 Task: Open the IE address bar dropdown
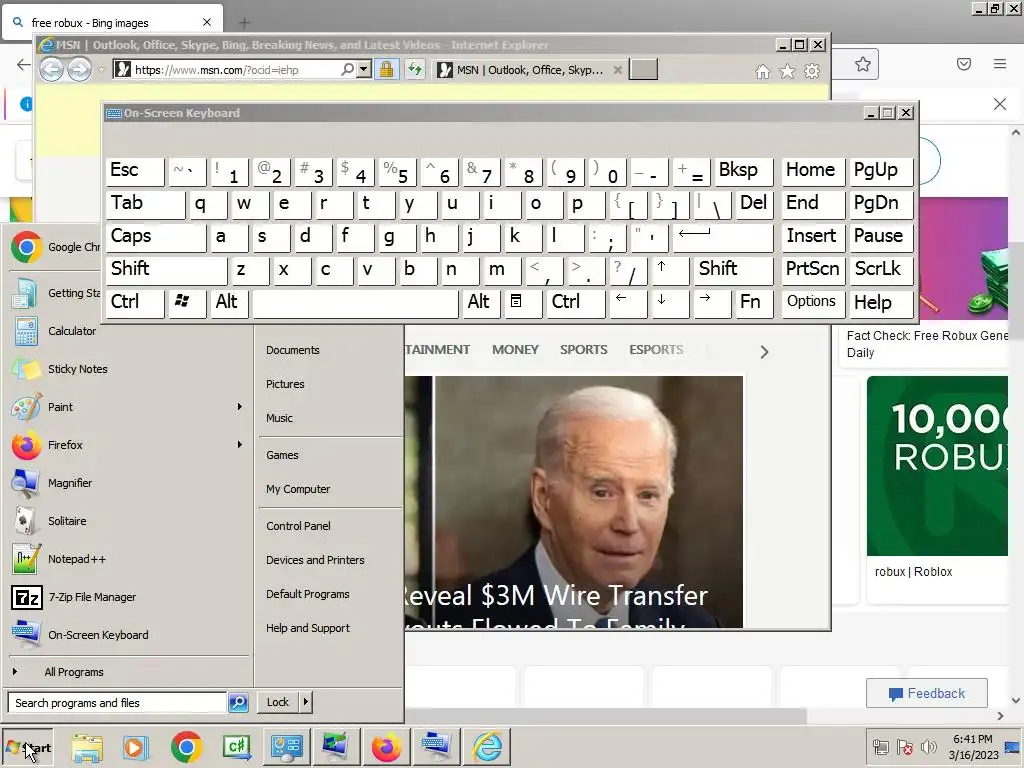coord(364,69)
